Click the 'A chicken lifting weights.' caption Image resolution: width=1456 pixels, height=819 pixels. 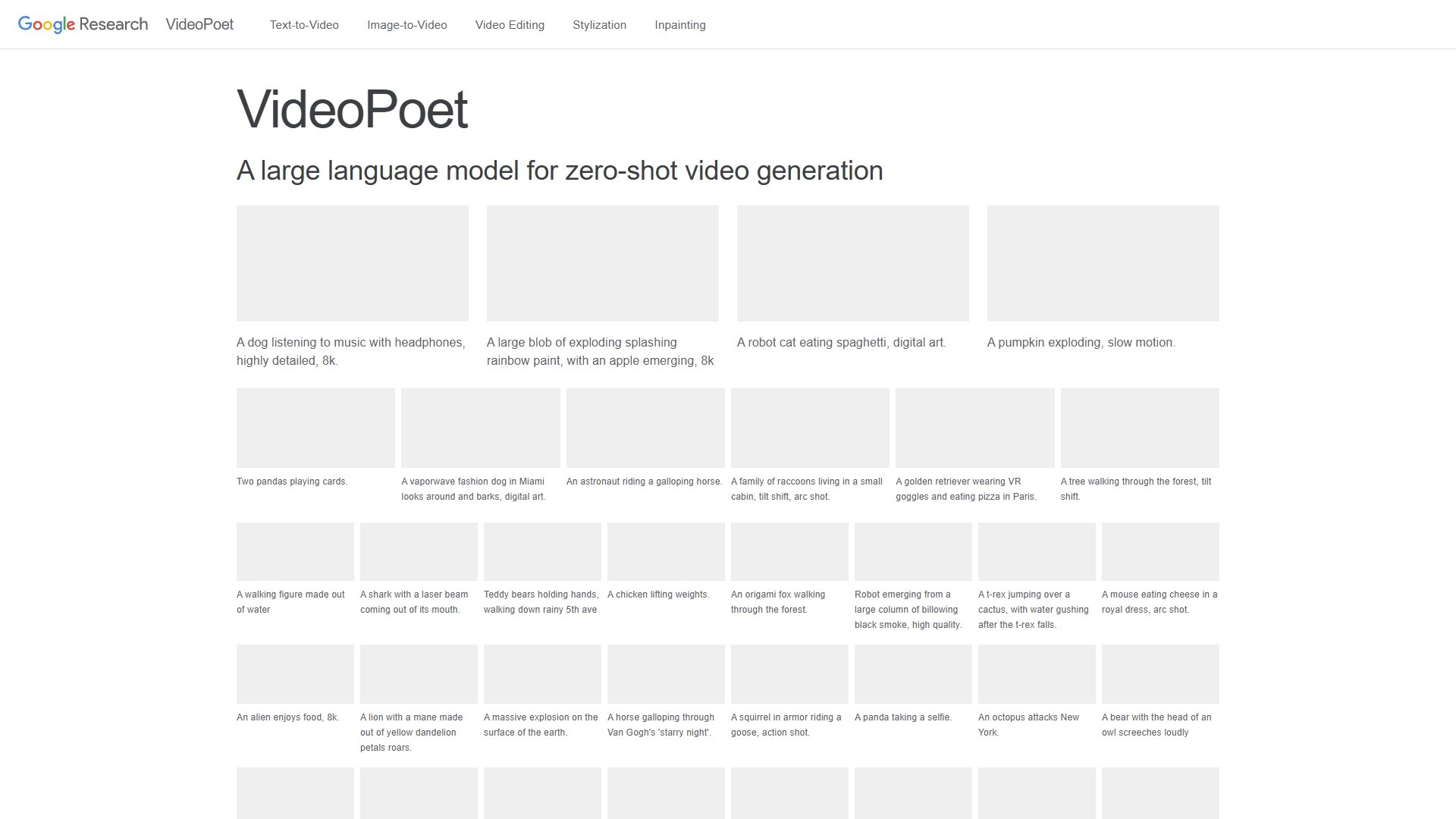pyautogui.click(x=658, y=595)
